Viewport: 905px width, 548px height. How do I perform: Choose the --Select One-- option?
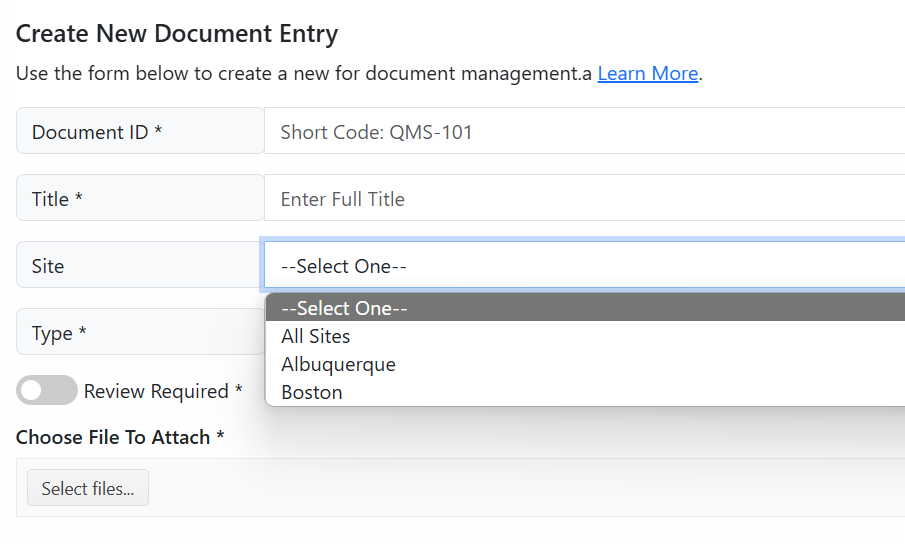click(585, 308)
